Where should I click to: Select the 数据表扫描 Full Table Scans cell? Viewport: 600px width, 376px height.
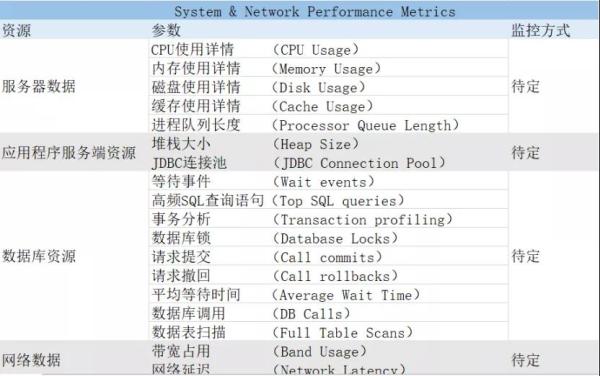coord(328,332)
